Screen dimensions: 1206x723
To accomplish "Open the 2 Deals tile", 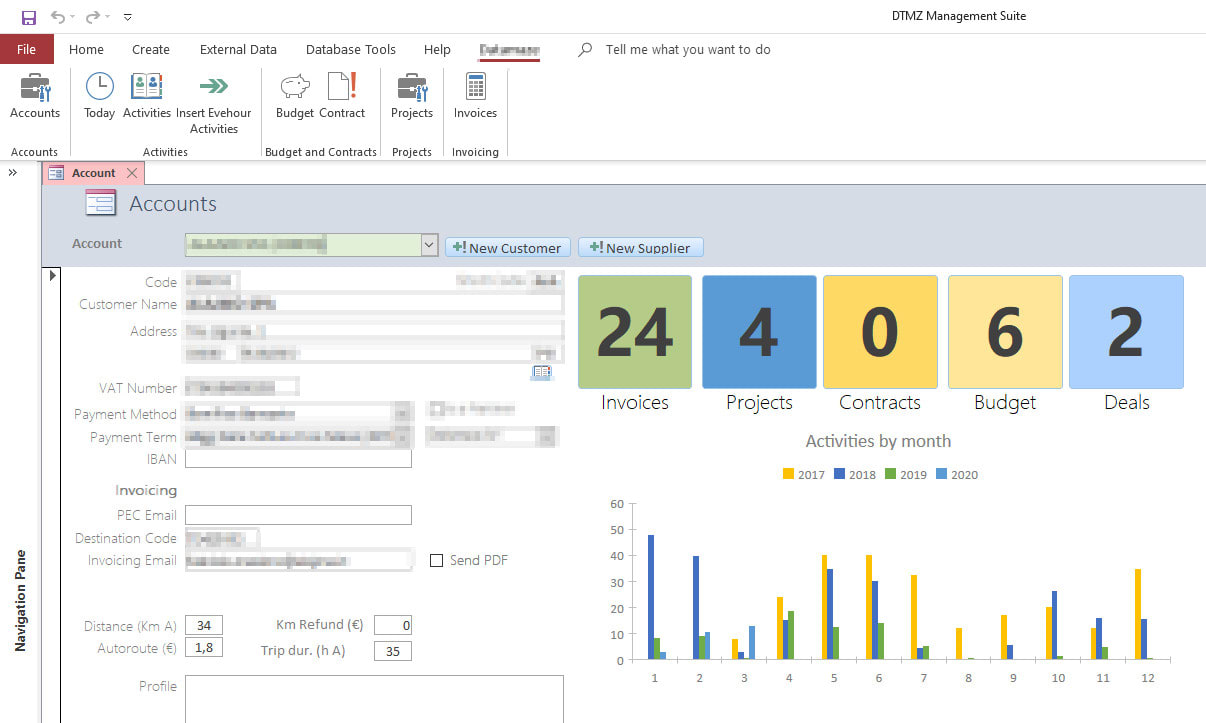I will pos(1126,332).
